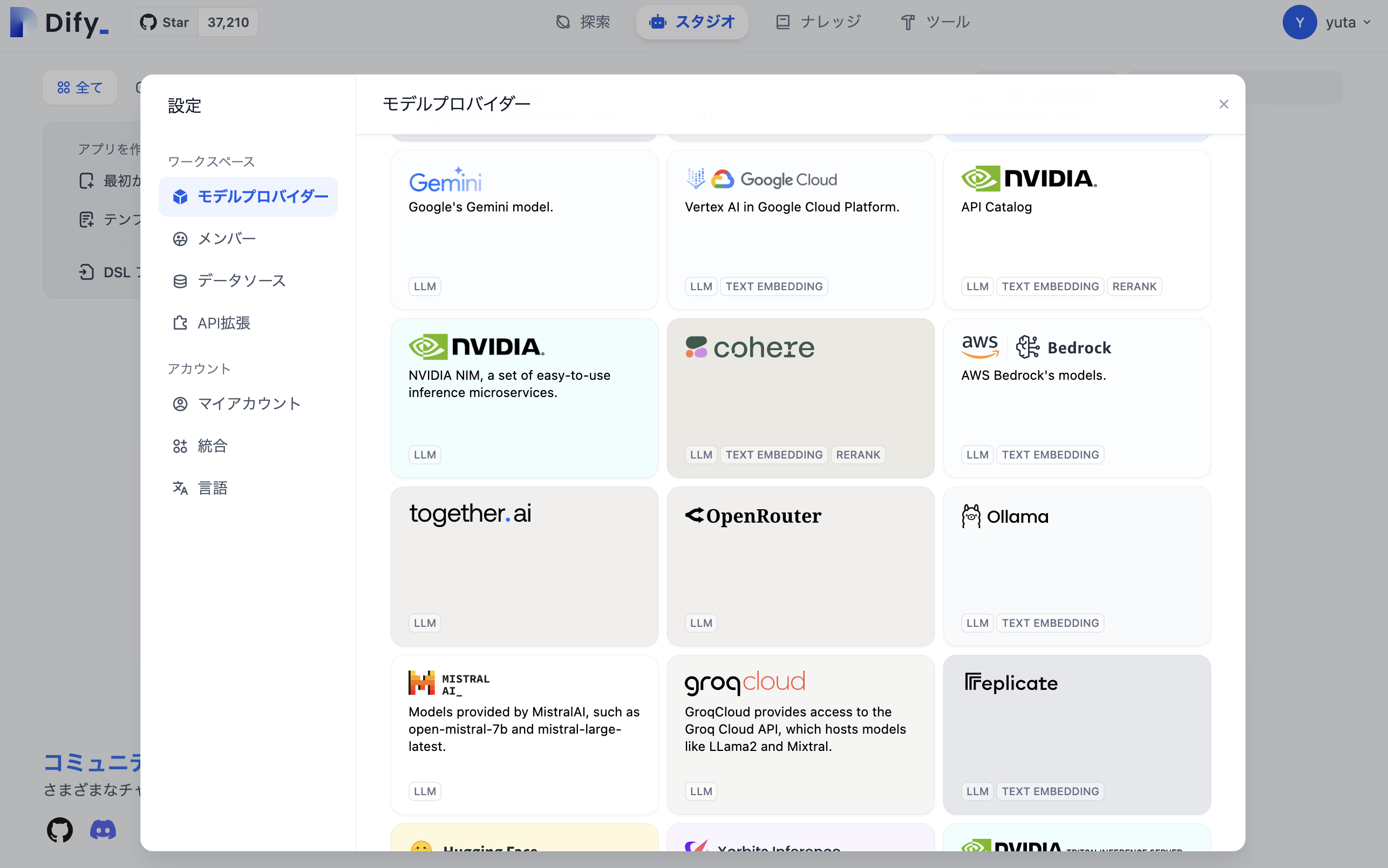Select the 統合 integrations item
Viewport: 1388px width, 868px height.
tap(213, 446)
